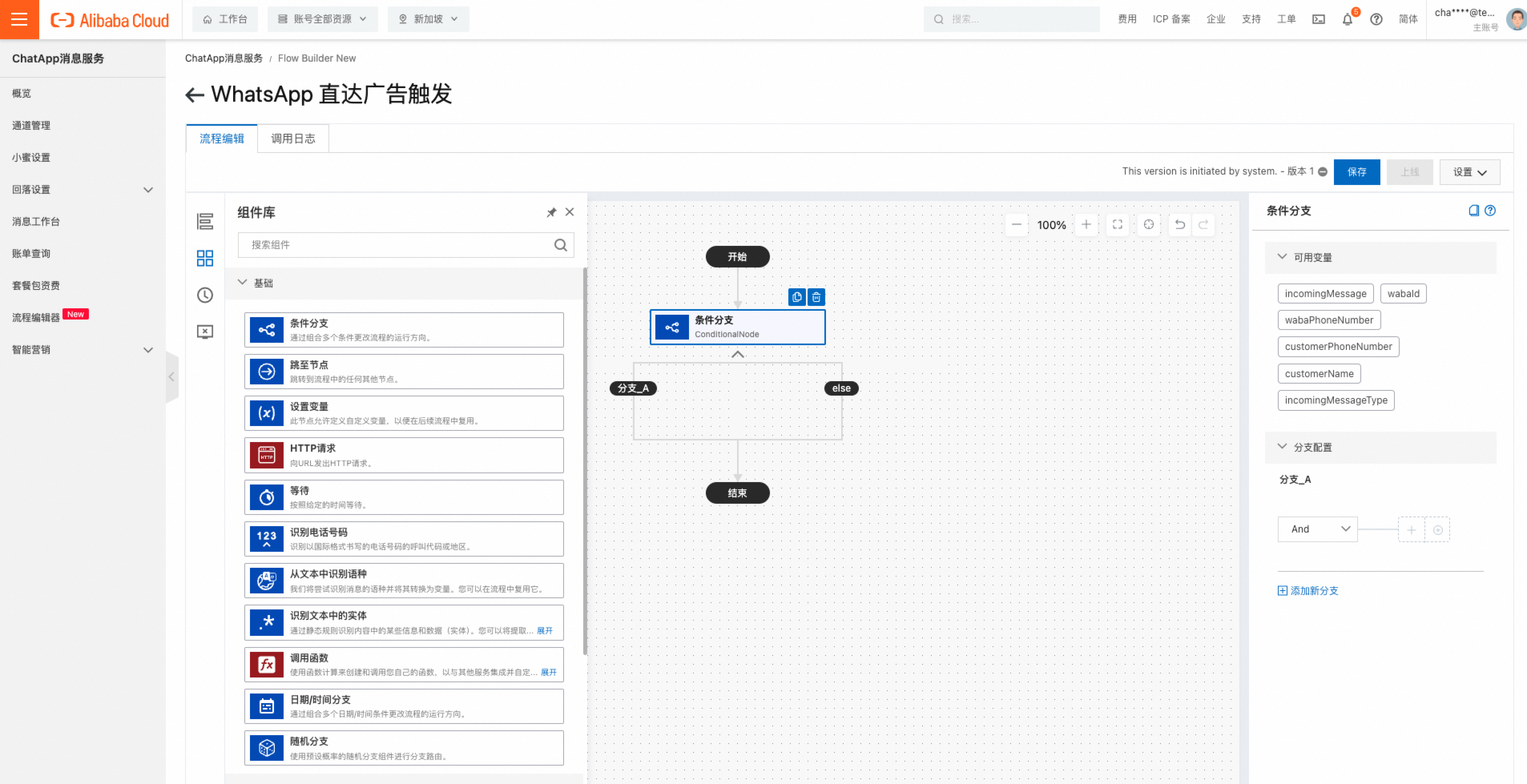
Task: Switch to the 调用日志 tab
Action: (293, 139)
